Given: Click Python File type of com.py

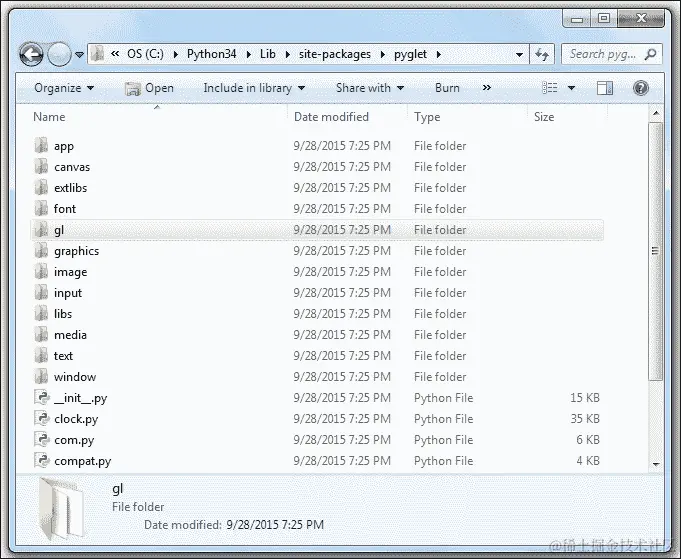Looking at the screenshot, I should (x=443, y=440).
